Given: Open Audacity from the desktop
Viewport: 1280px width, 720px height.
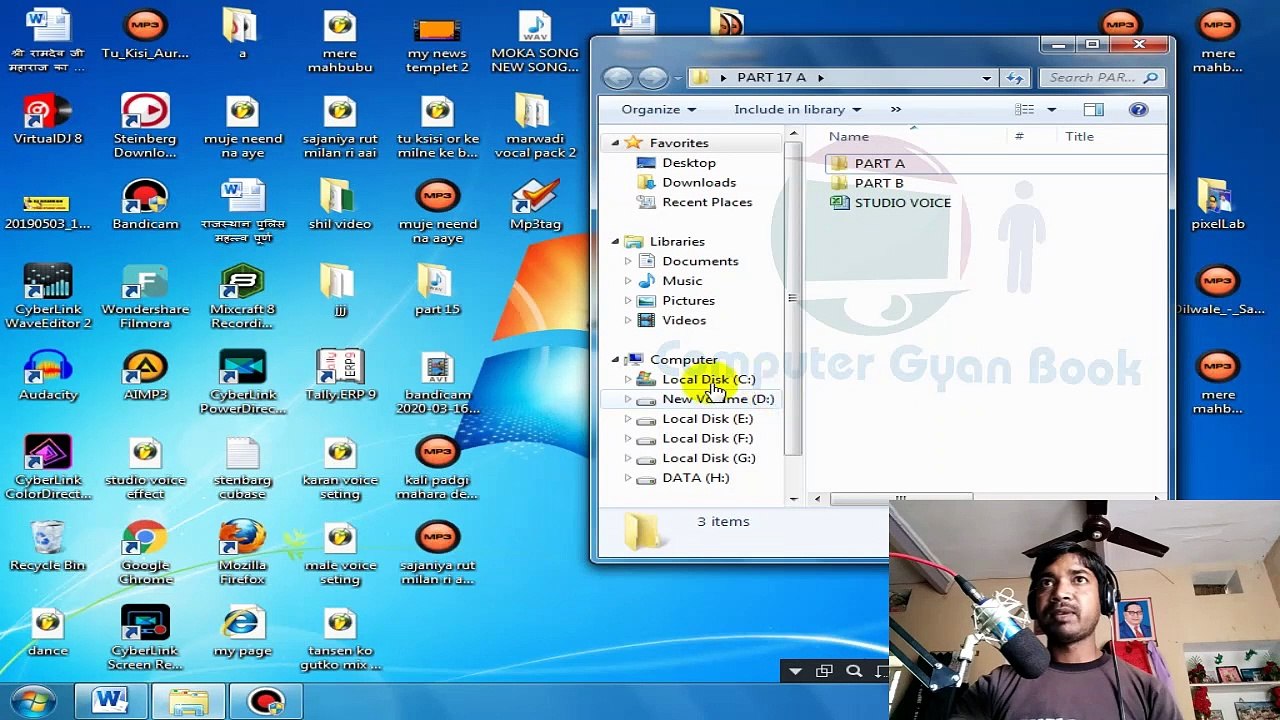Looking at the screenshot, I should coord(48,376).
